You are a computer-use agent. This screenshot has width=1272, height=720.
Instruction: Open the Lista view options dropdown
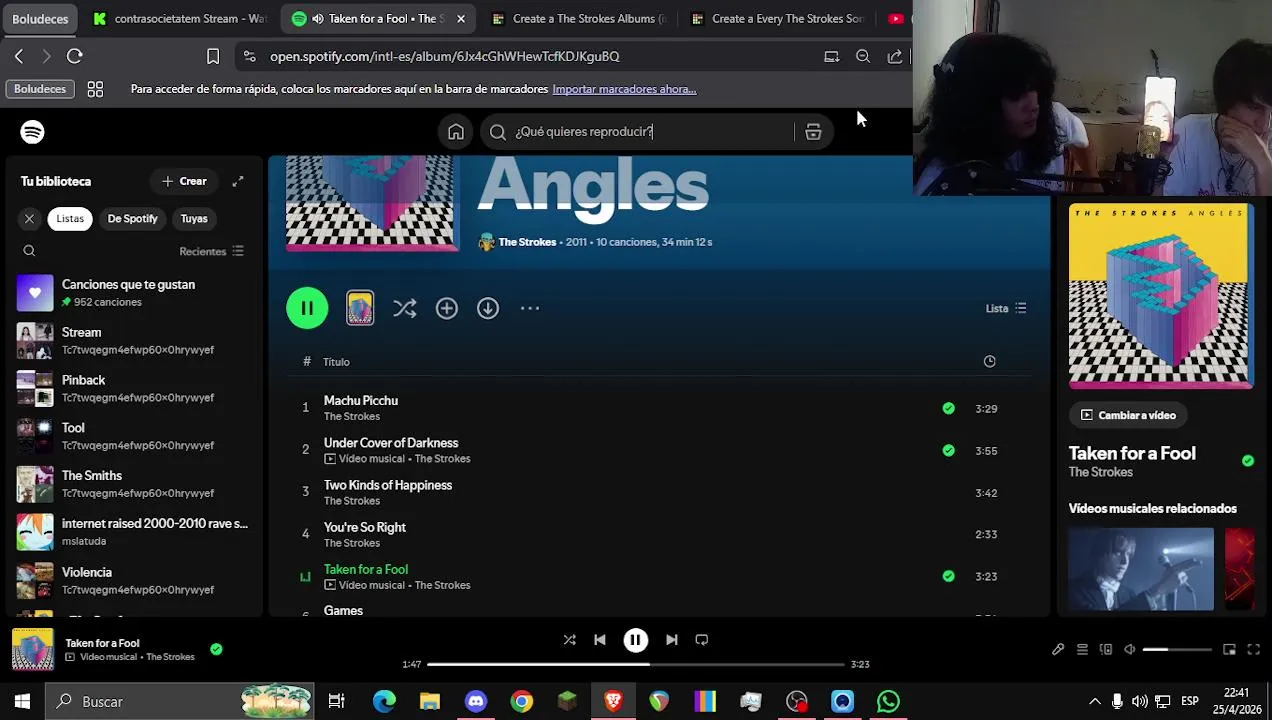[x=1006, y=308]
